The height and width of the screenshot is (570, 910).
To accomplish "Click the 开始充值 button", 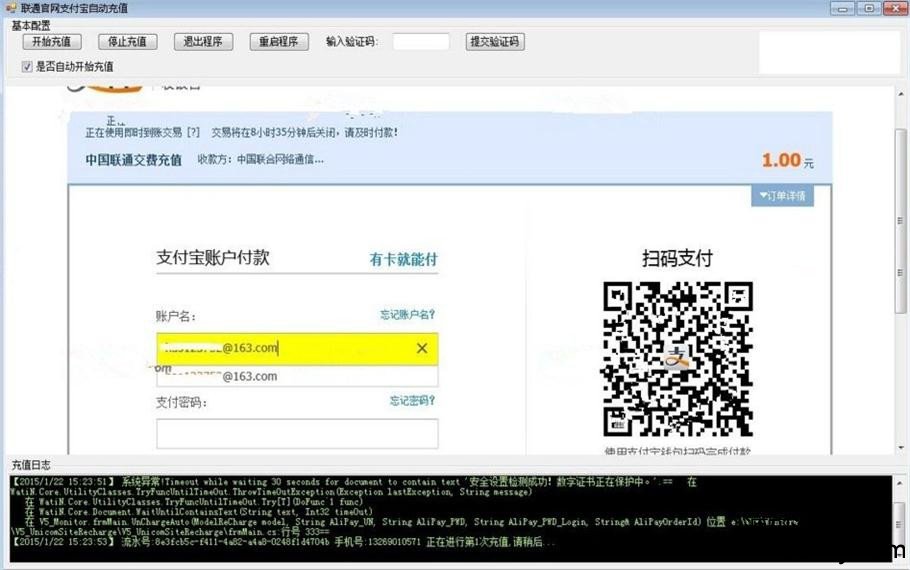I will (52, 42).
